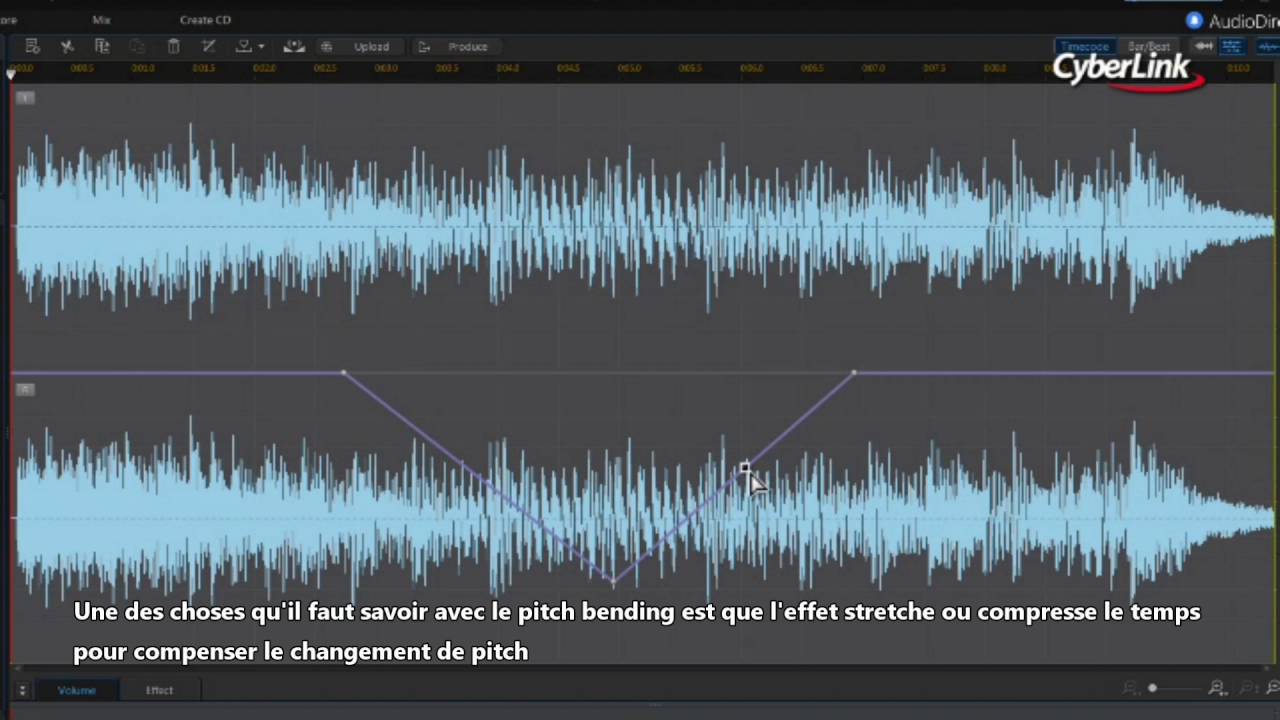Switch time ruler to Timecode mode
The height and width of the screenshot is (720, 1280).
1085,46
